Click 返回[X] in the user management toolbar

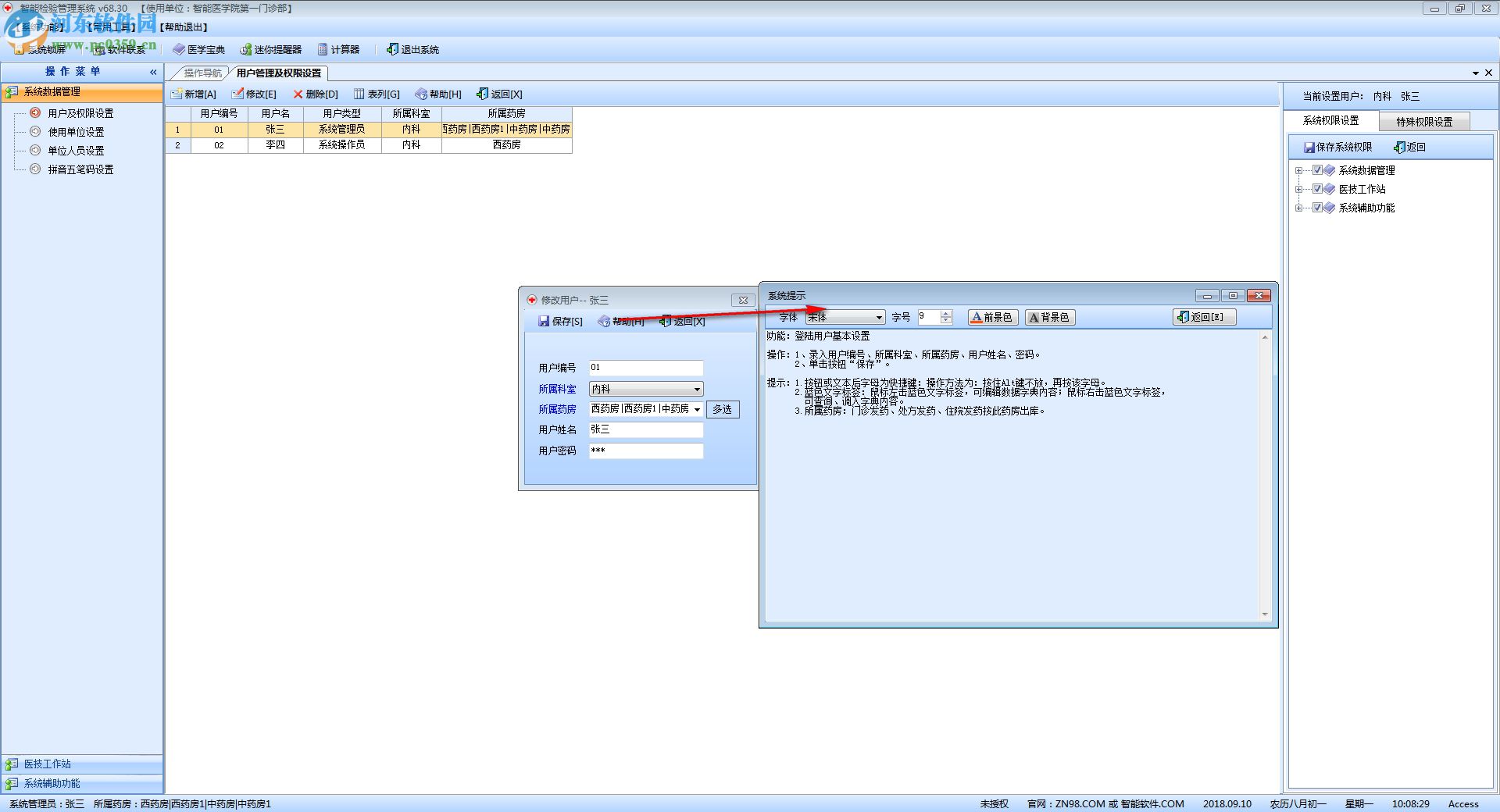[500, 94]
